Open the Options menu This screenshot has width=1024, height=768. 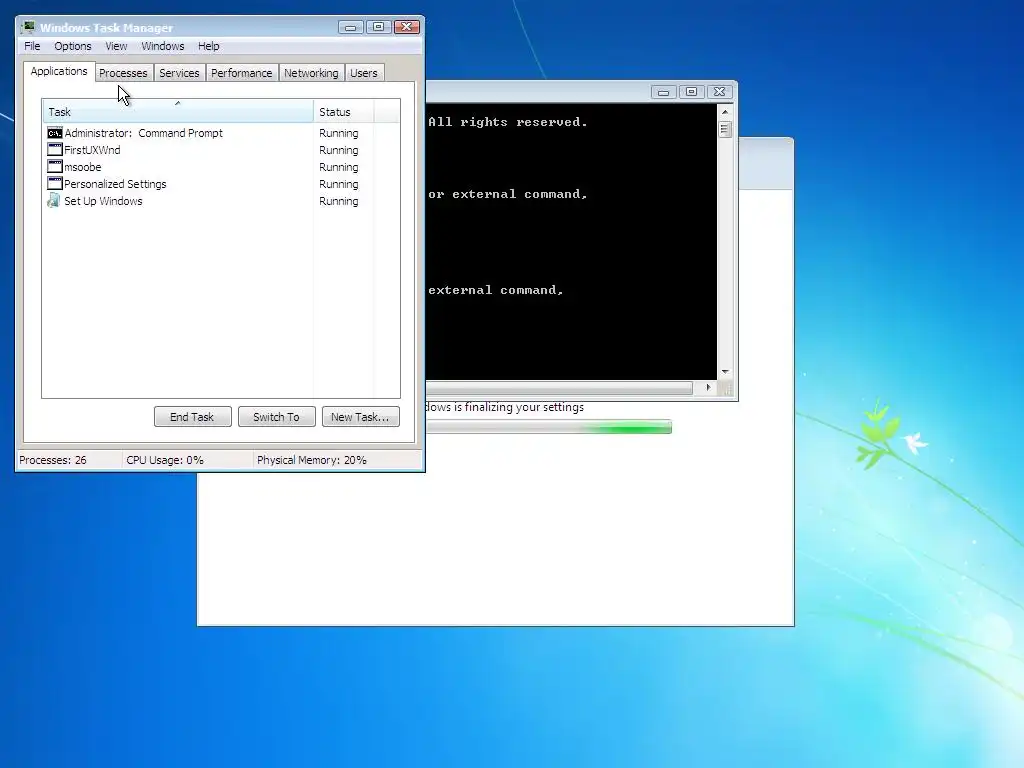point(72,46)
